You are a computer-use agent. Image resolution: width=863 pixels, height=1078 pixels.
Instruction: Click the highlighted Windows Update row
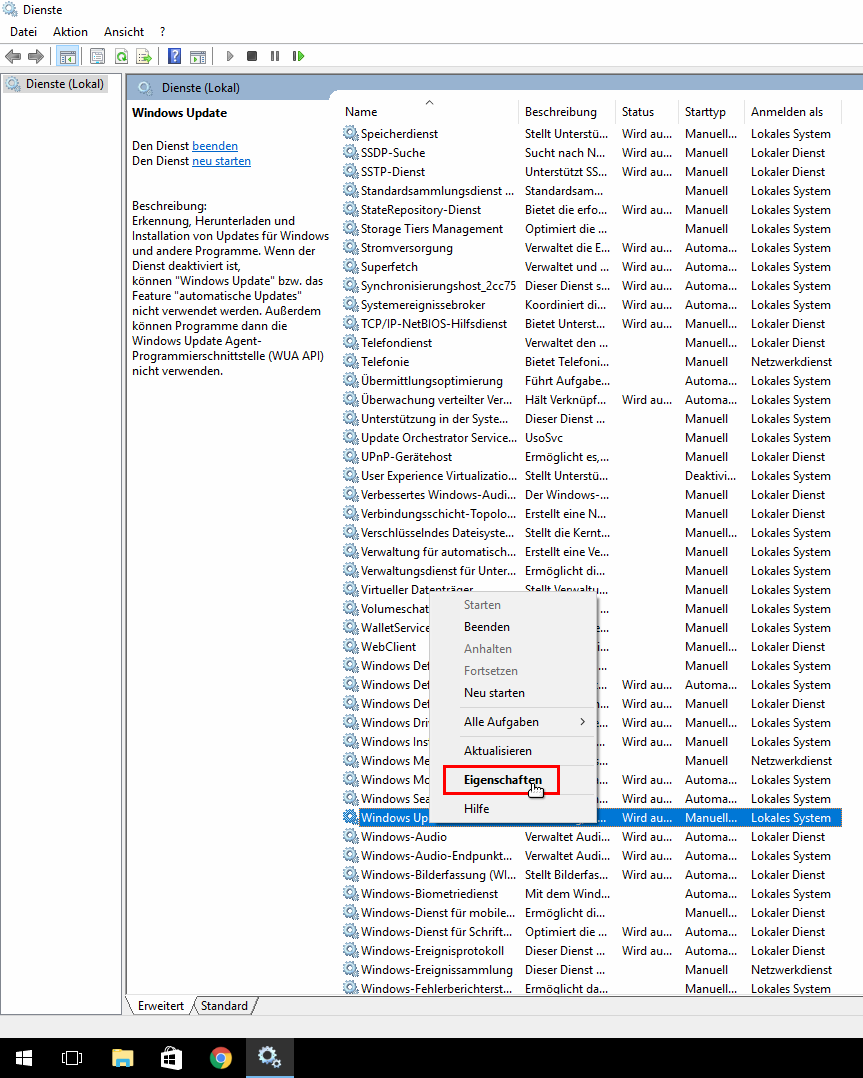point(591,817)
